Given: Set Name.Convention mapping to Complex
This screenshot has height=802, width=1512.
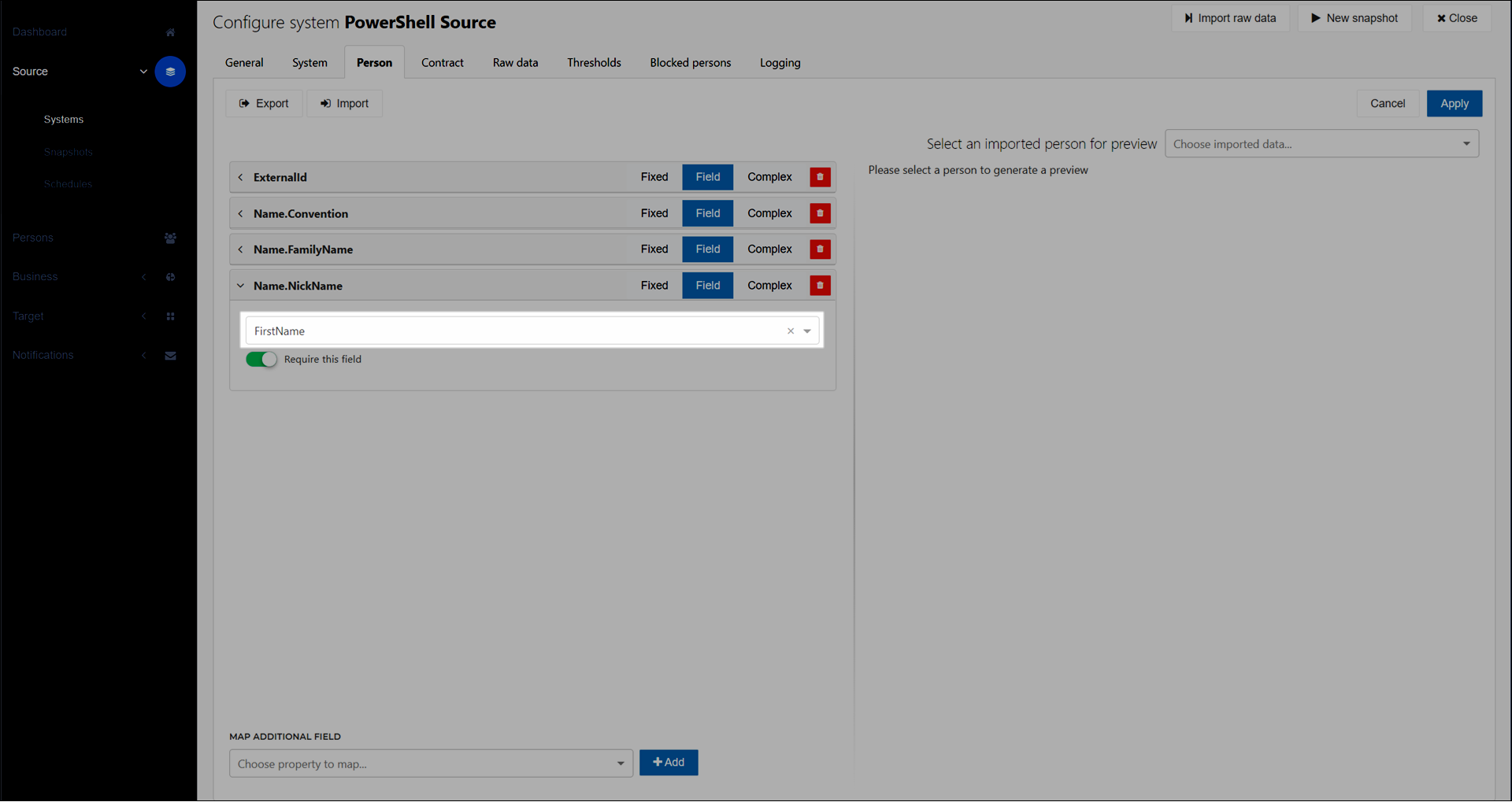Looking at the screenshot, I should click(769, 213).
